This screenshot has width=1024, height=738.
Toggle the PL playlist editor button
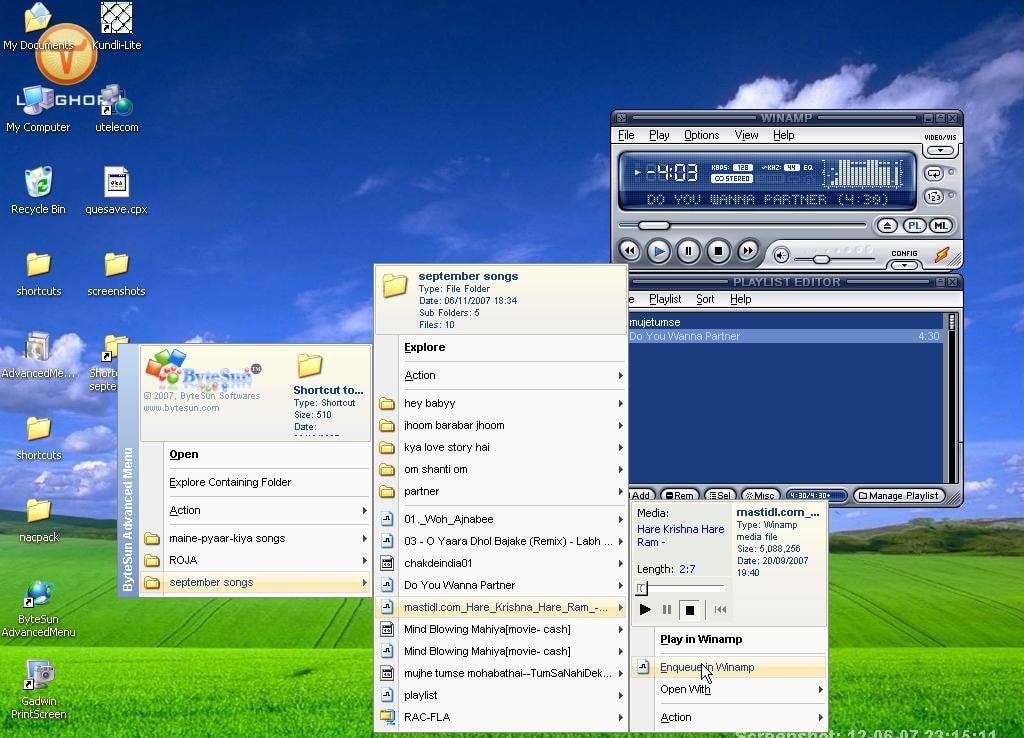click(x=914, y=226)
